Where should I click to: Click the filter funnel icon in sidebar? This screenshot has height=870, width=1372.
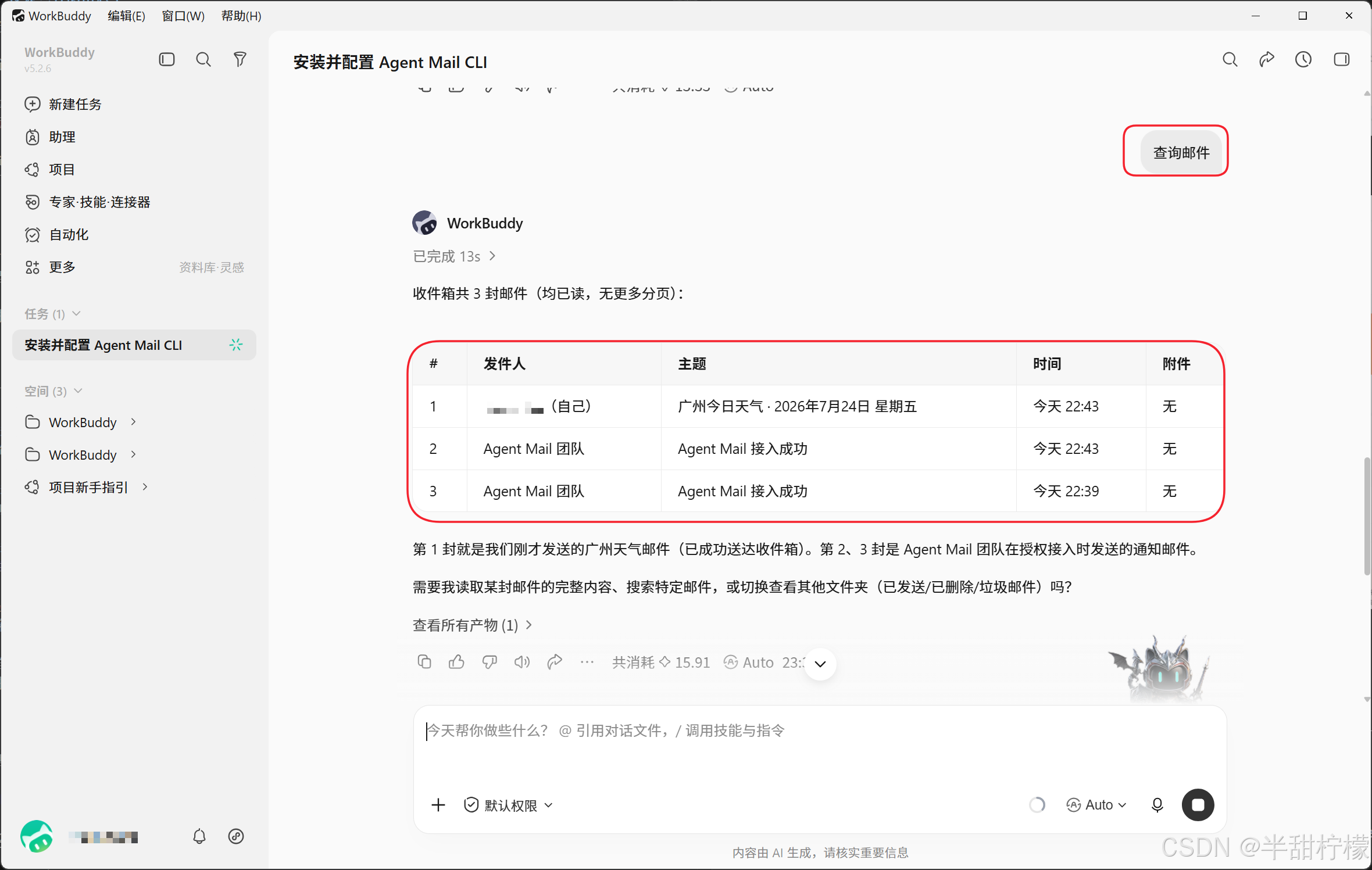point(240,59)
